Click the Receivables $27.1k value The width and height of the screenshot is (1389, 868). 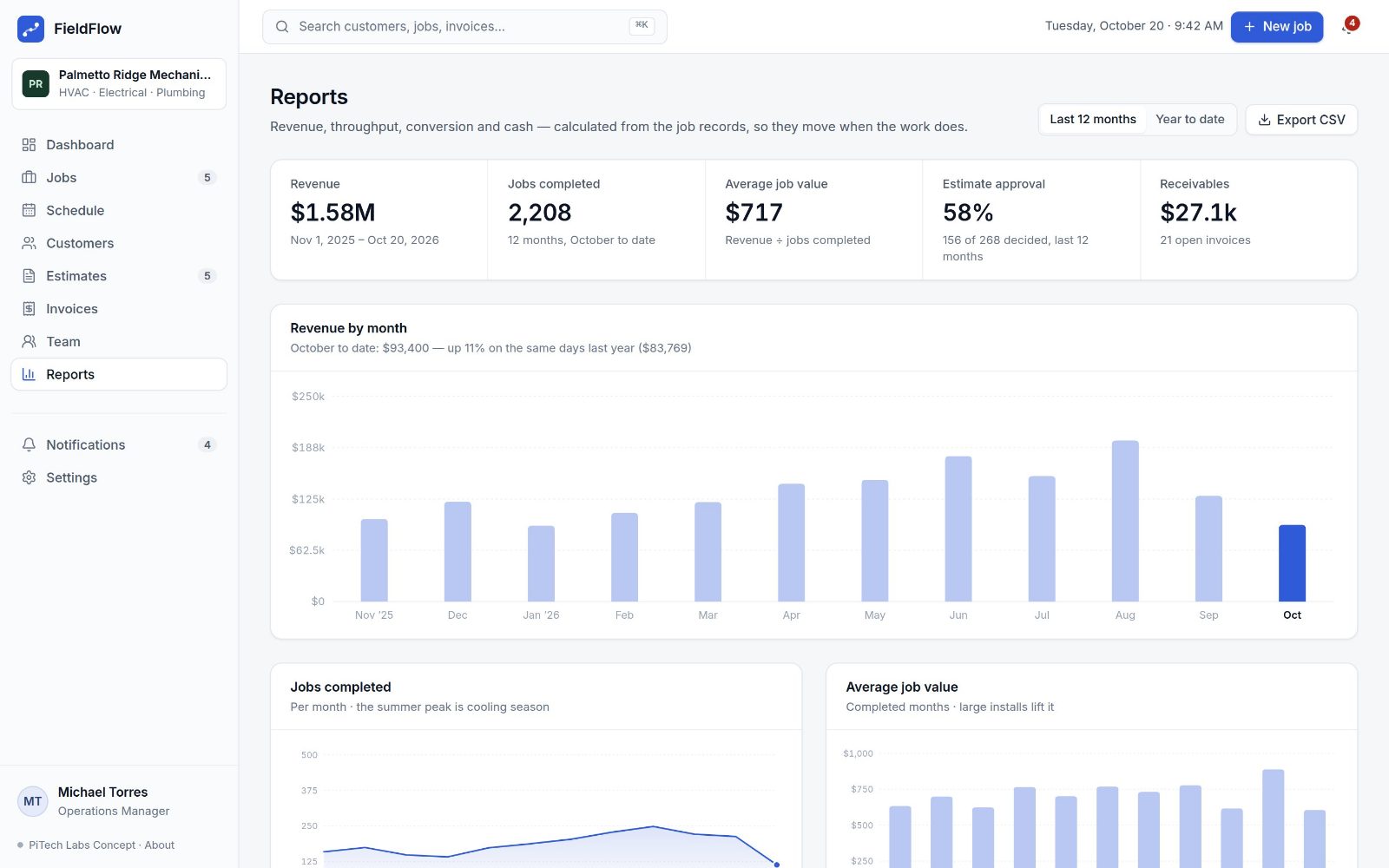click(x=1198, y=213)
